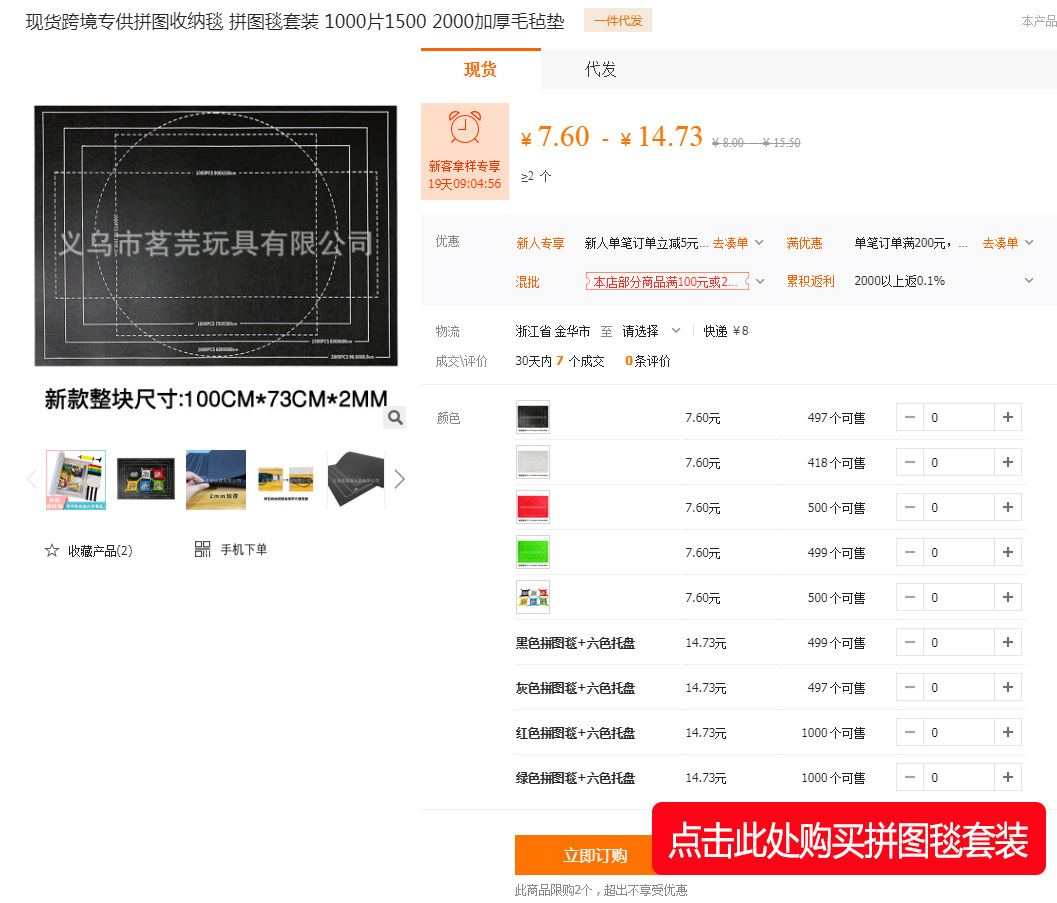Select the folded dark mat thumbnail

click(x=355, y=479)
